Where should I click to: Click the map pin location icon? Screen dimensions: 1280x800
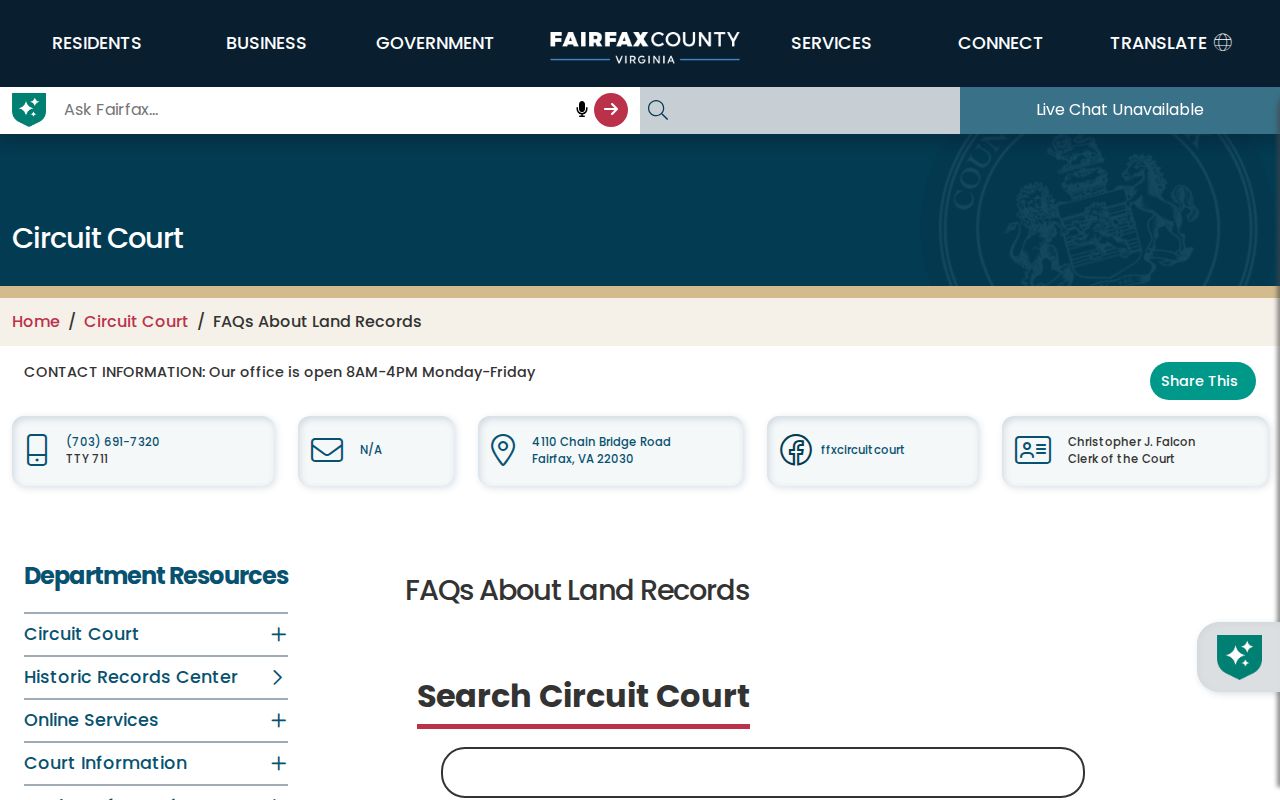click(x=503, y=450)
